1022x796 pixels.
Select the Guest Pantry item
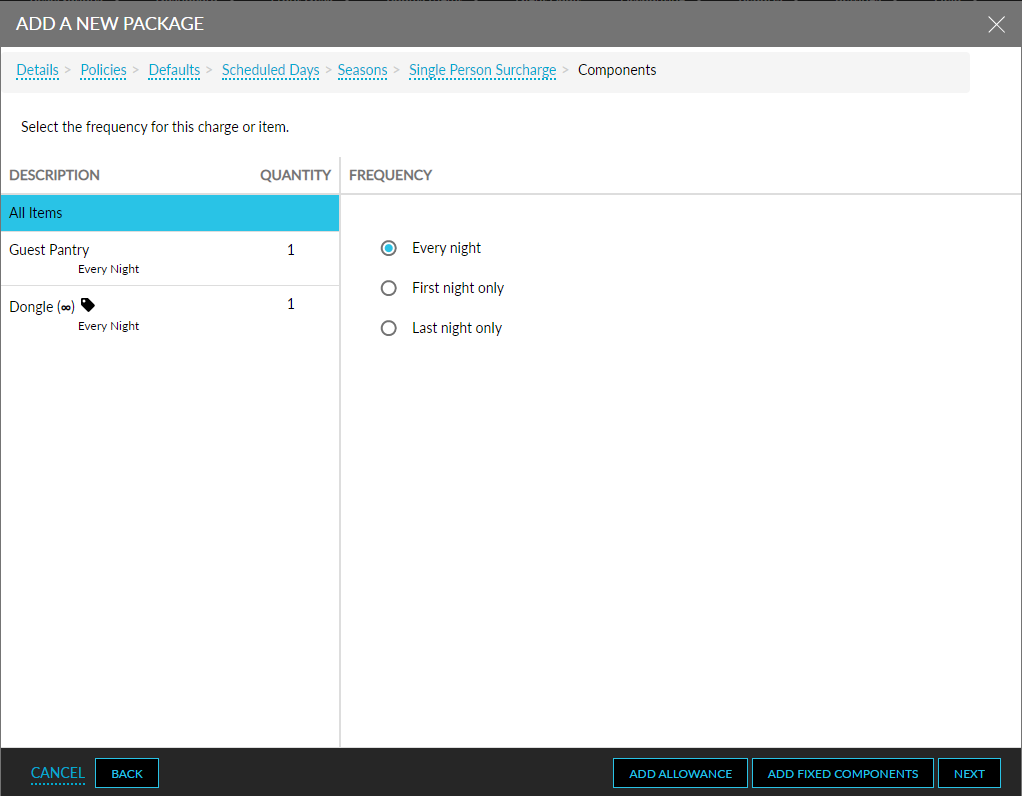point(49,250)
